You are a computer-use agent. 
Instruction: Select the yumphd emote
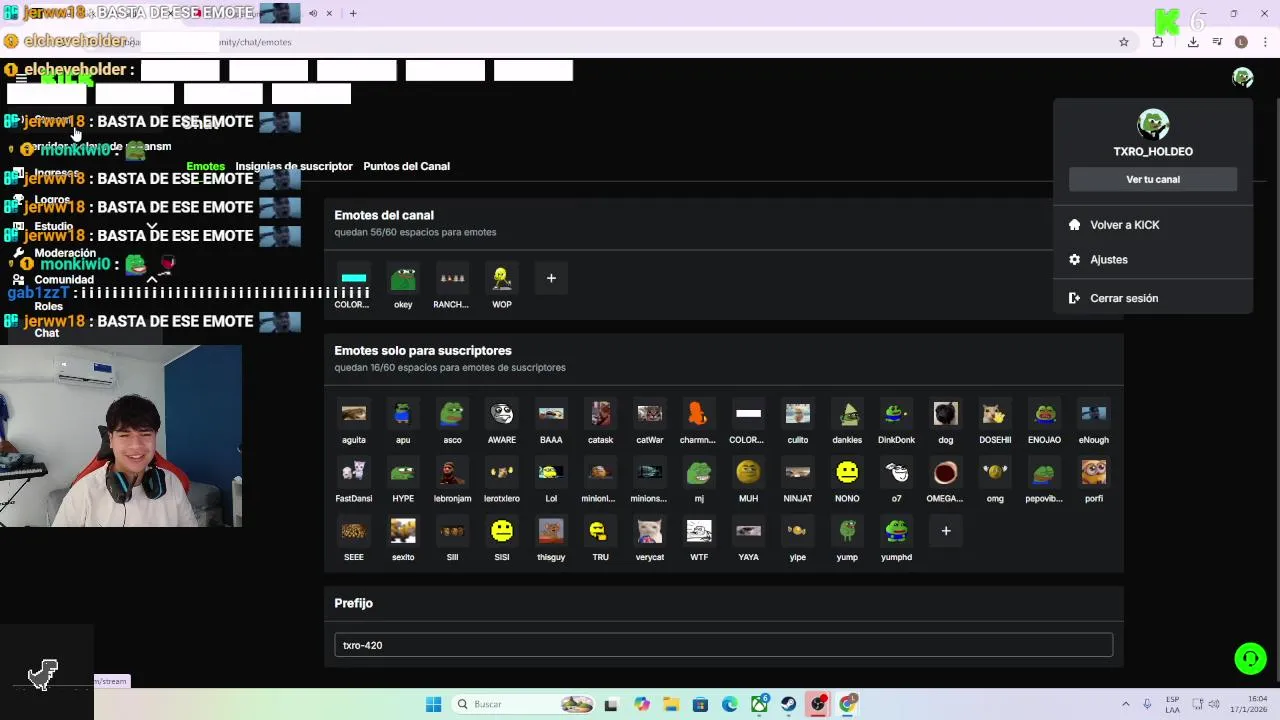896,531
